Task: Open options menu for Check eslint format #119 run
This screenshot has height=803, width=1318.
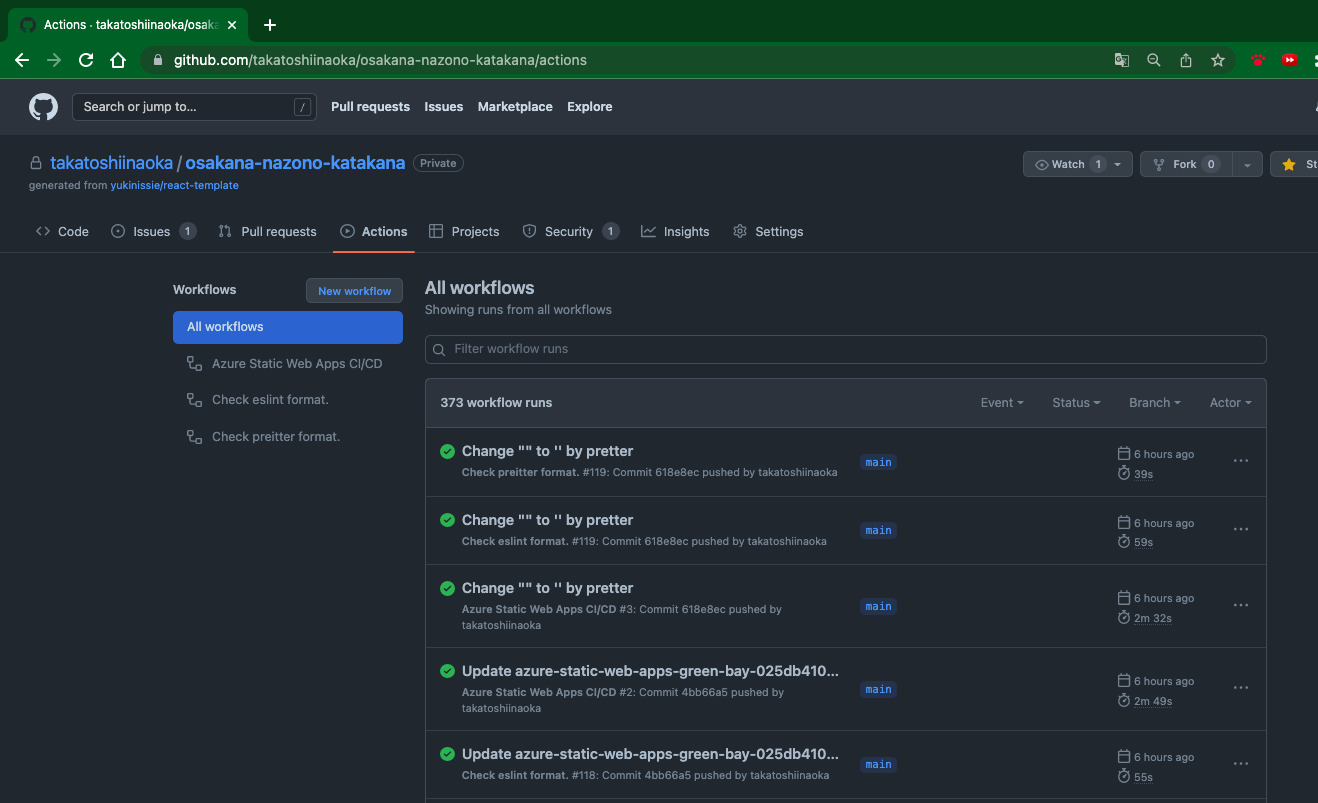Action: coord(1241,529)
